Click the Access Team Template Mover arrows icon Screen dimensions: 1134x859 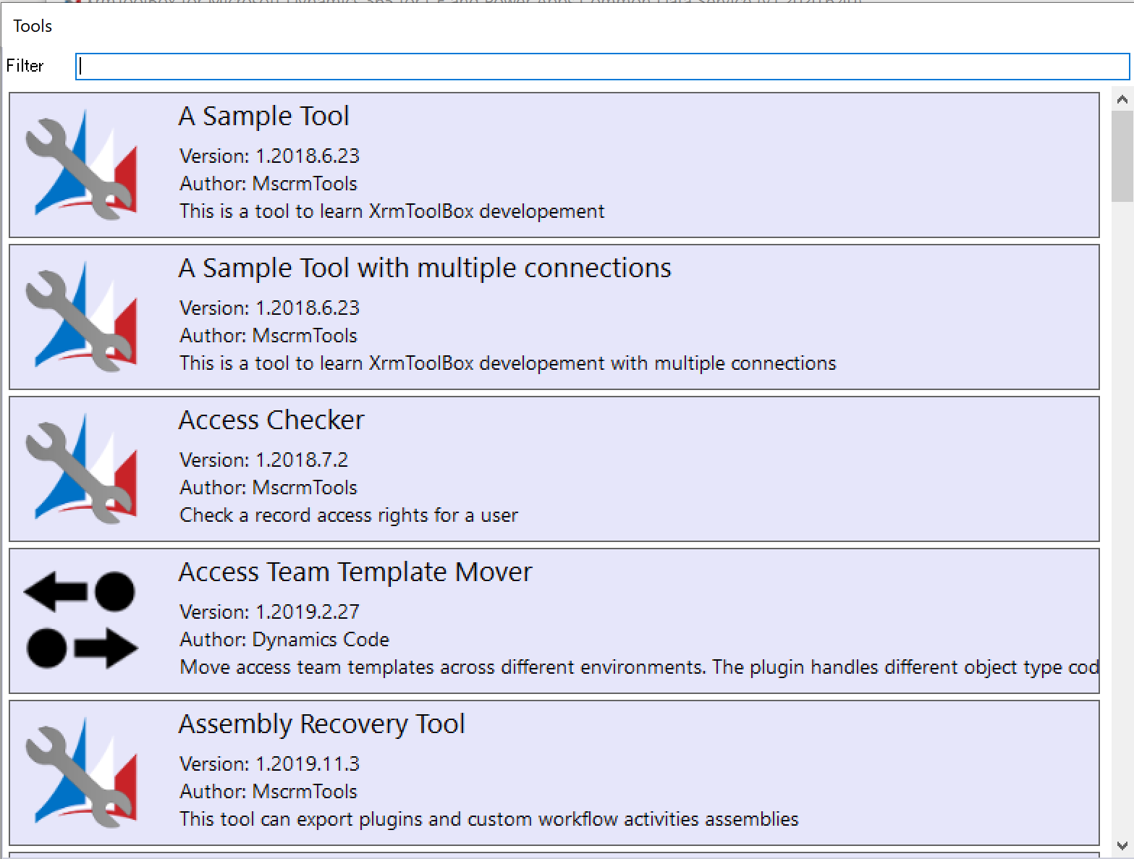pyautogui.click(x=81, y=620)
